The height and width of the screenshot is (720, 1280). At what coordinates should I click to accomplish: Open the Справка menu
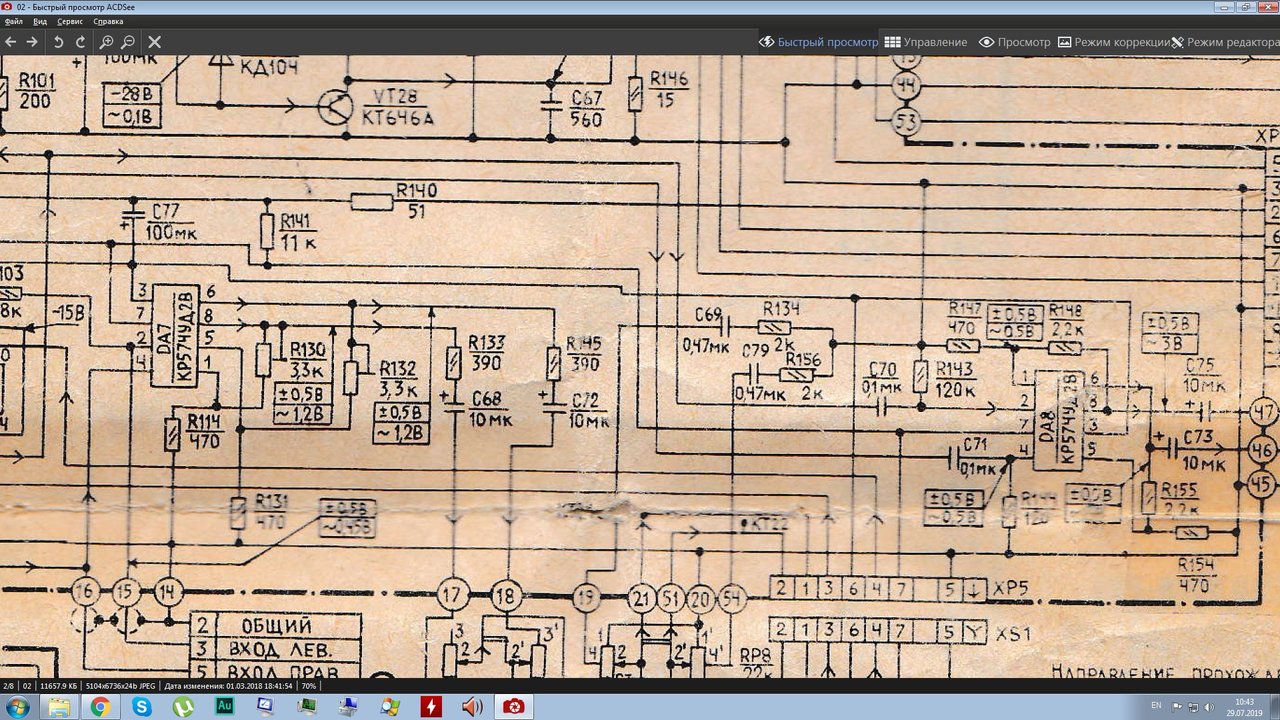coord(108,21)
